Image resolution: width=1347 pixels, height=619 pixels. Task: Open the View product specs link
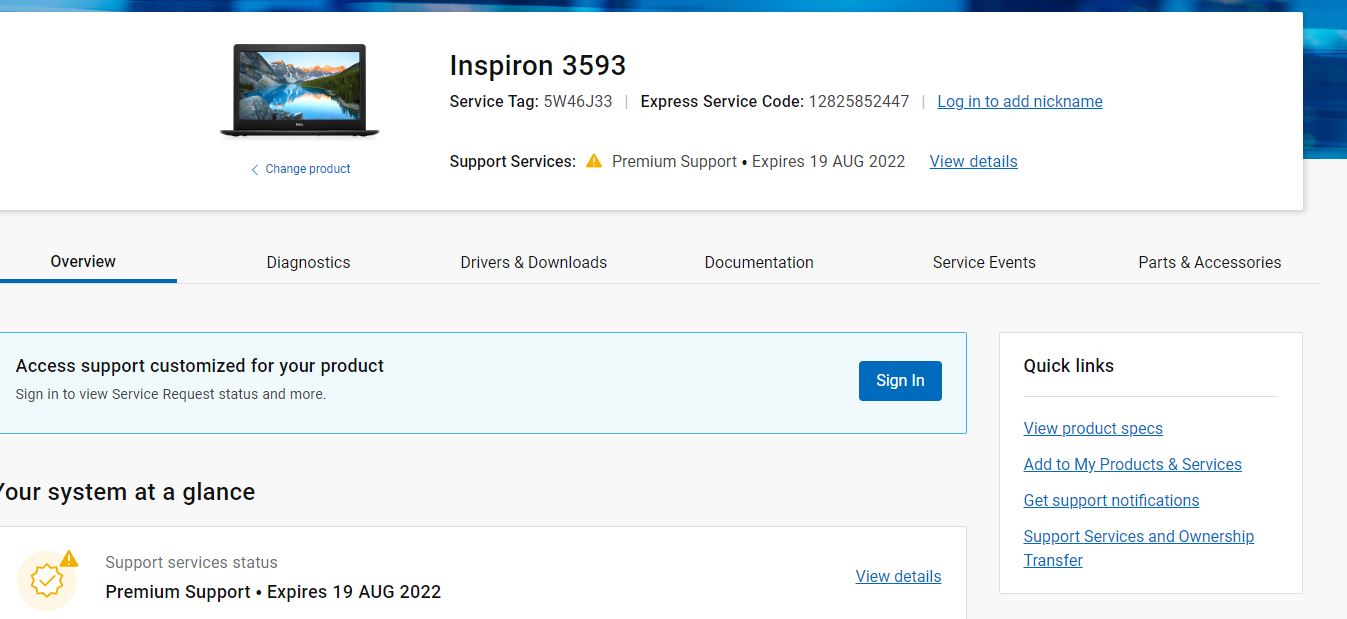(1092, 428)
